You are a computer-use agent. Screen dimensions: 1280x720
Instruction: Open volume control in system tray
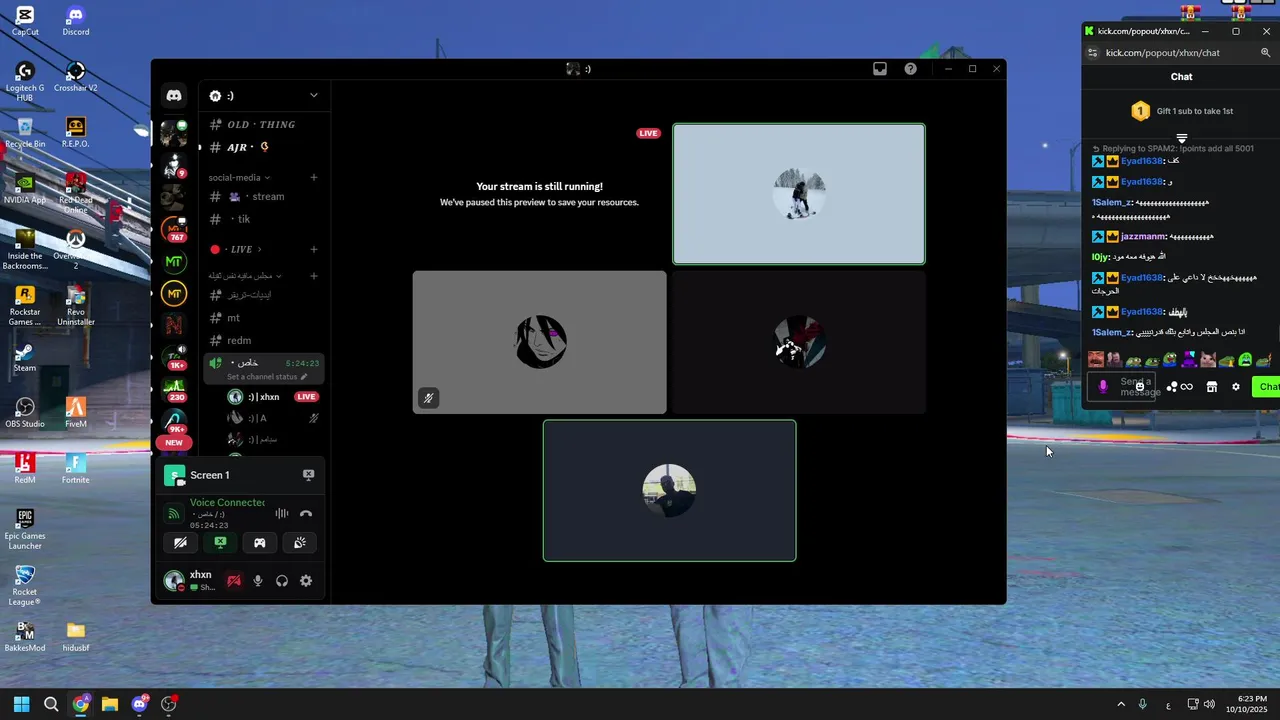click(1209, 704)
